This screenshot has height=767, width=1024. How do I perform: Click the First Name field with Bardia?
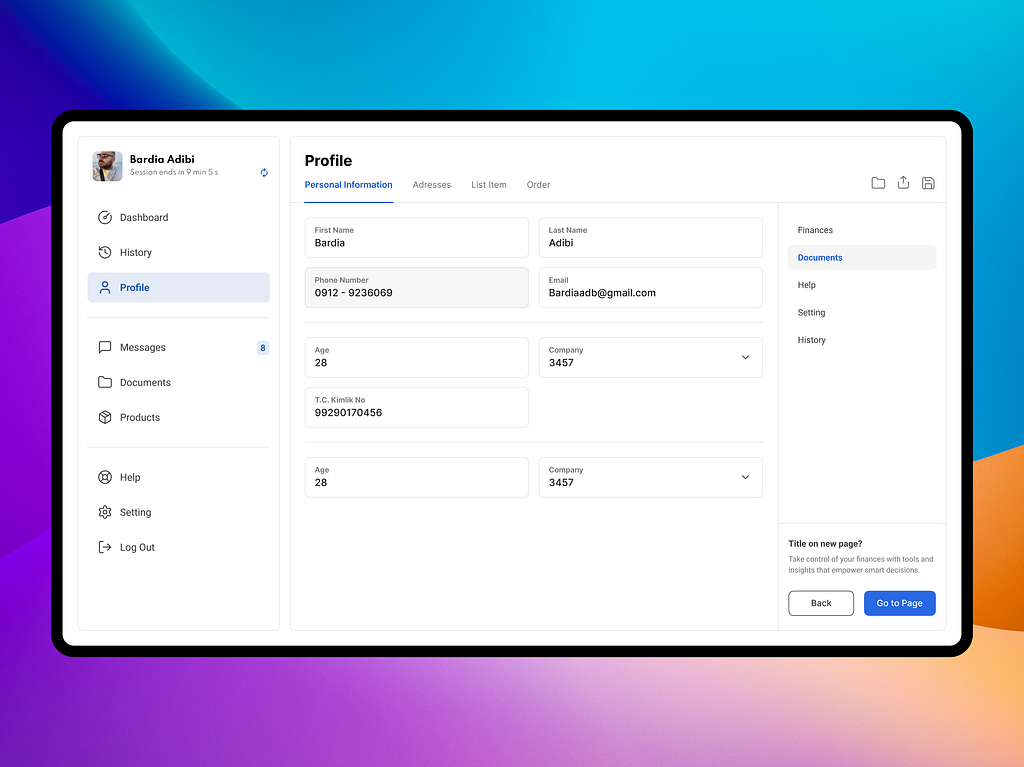pos(417,237)
